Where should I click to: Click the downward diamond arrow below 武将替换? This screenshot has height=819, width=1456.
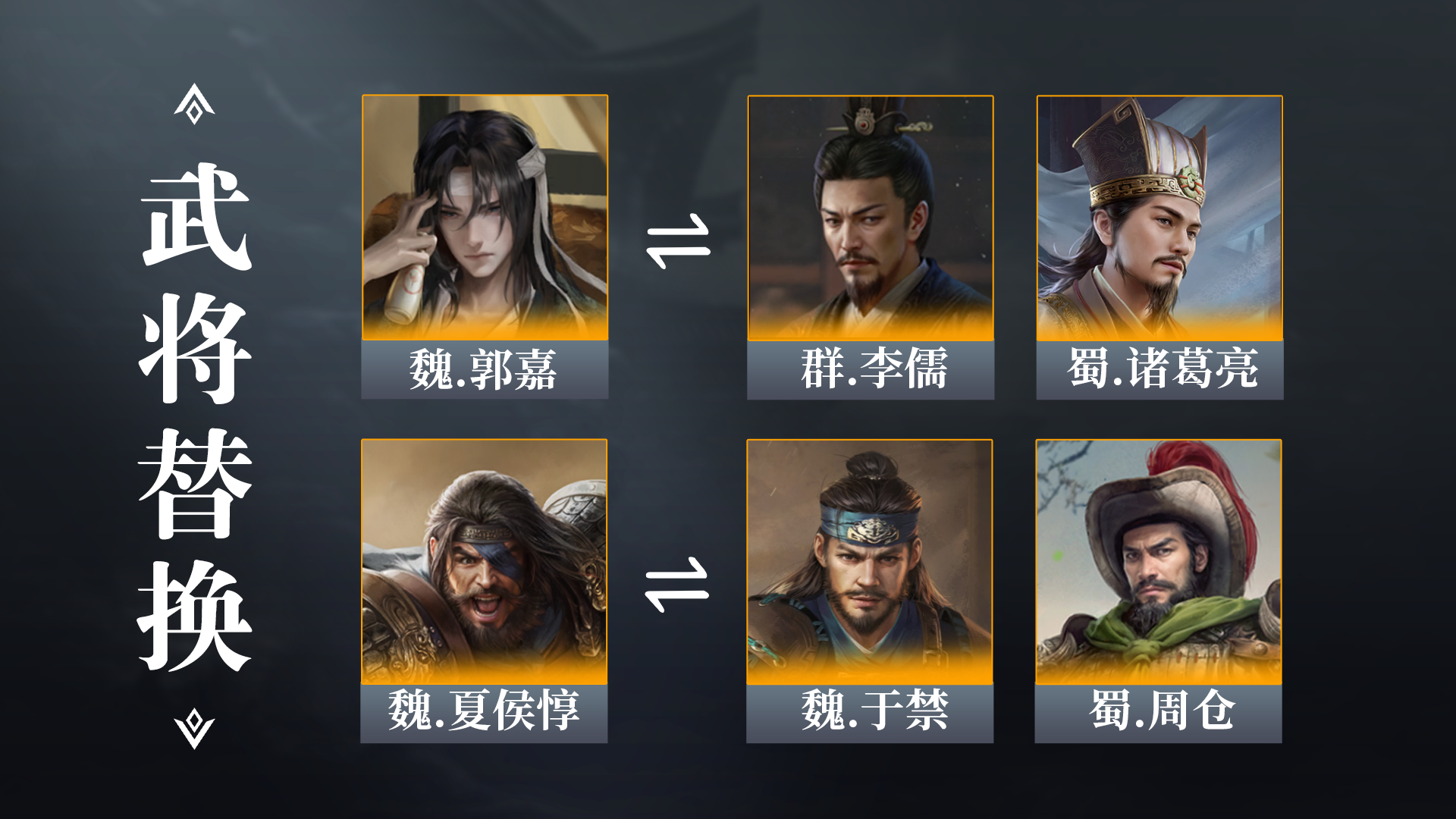click(194, 729)
